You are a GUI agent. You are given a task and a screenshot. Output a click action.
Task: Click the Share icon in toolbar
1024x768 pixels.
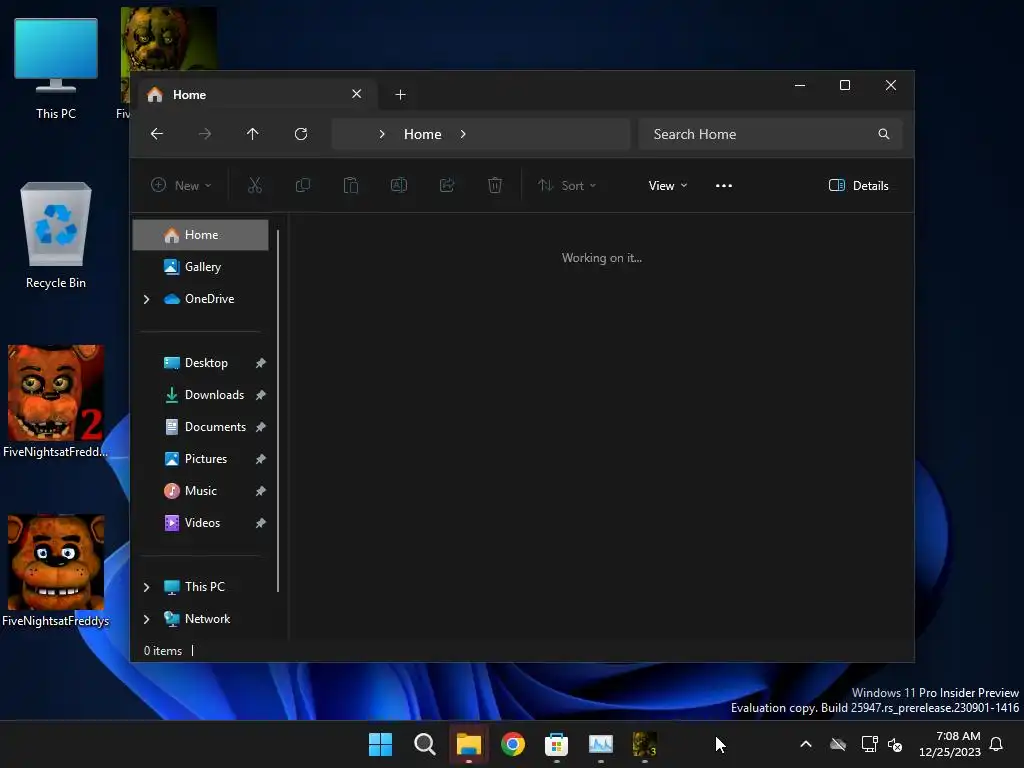coord(447,185)
